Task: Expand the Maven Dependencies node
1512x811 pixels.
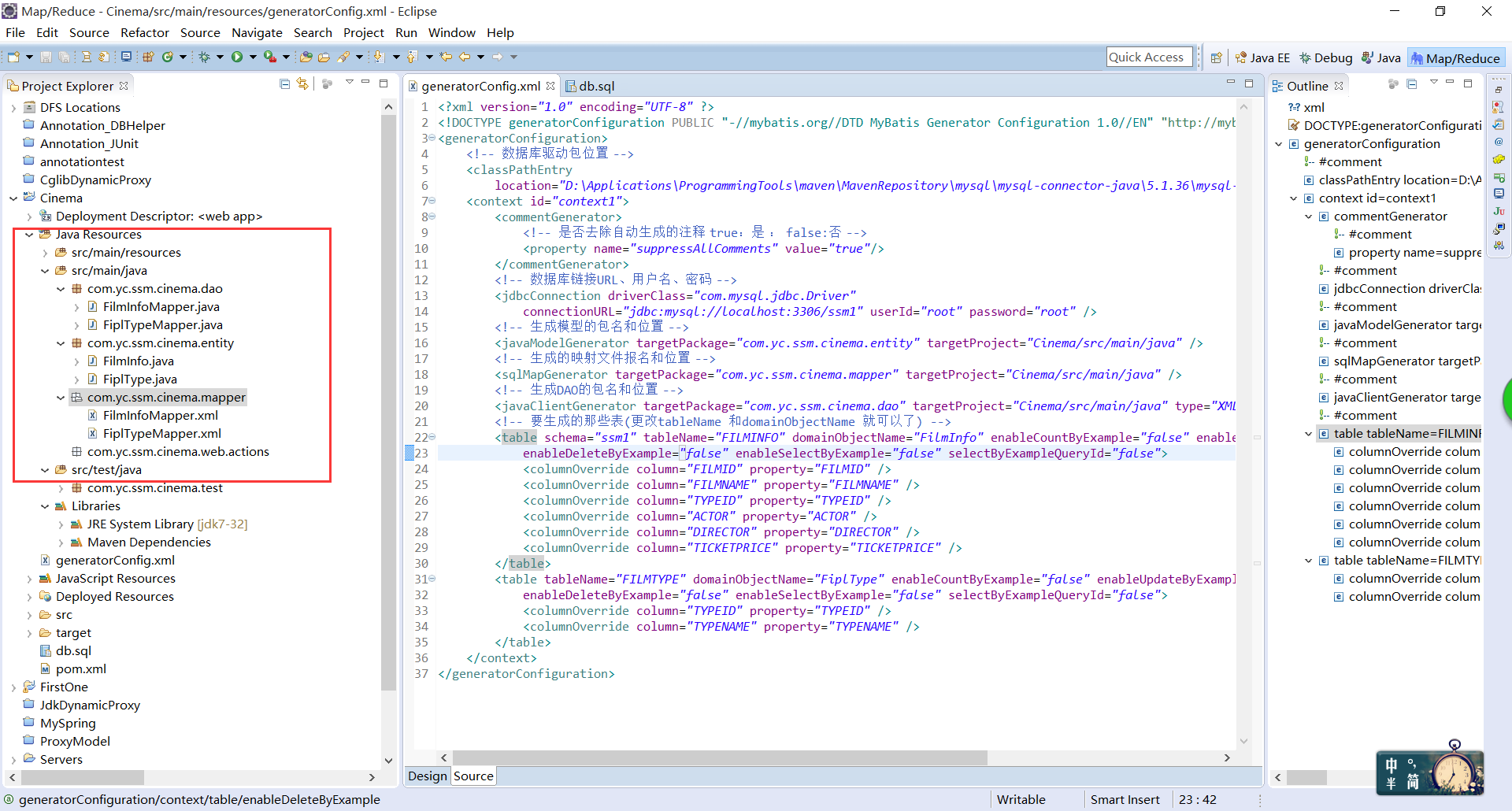Action: point(61,543)
